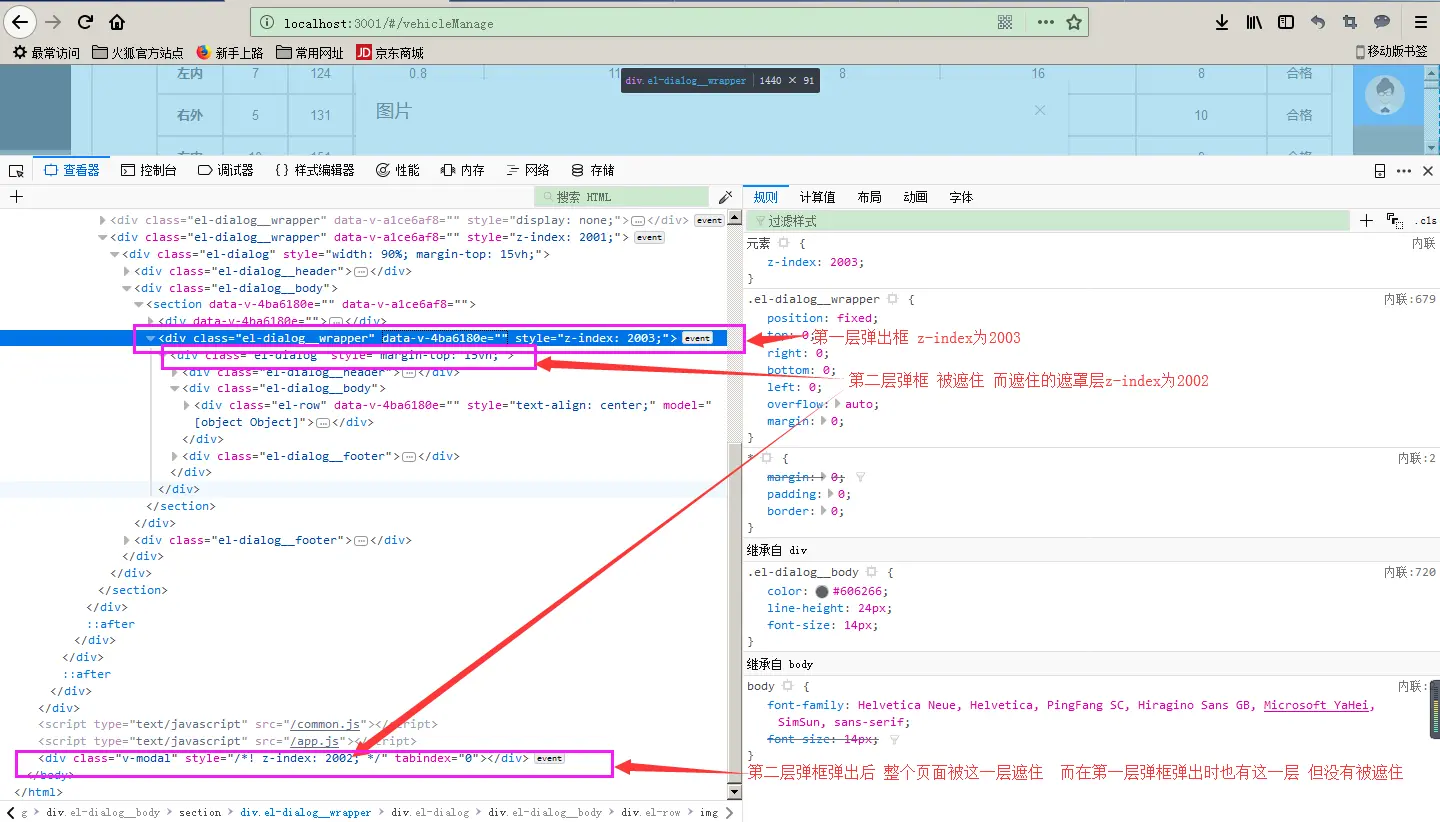Select div.el-dialog__wrapper in the breadcrumb bar

306,812
